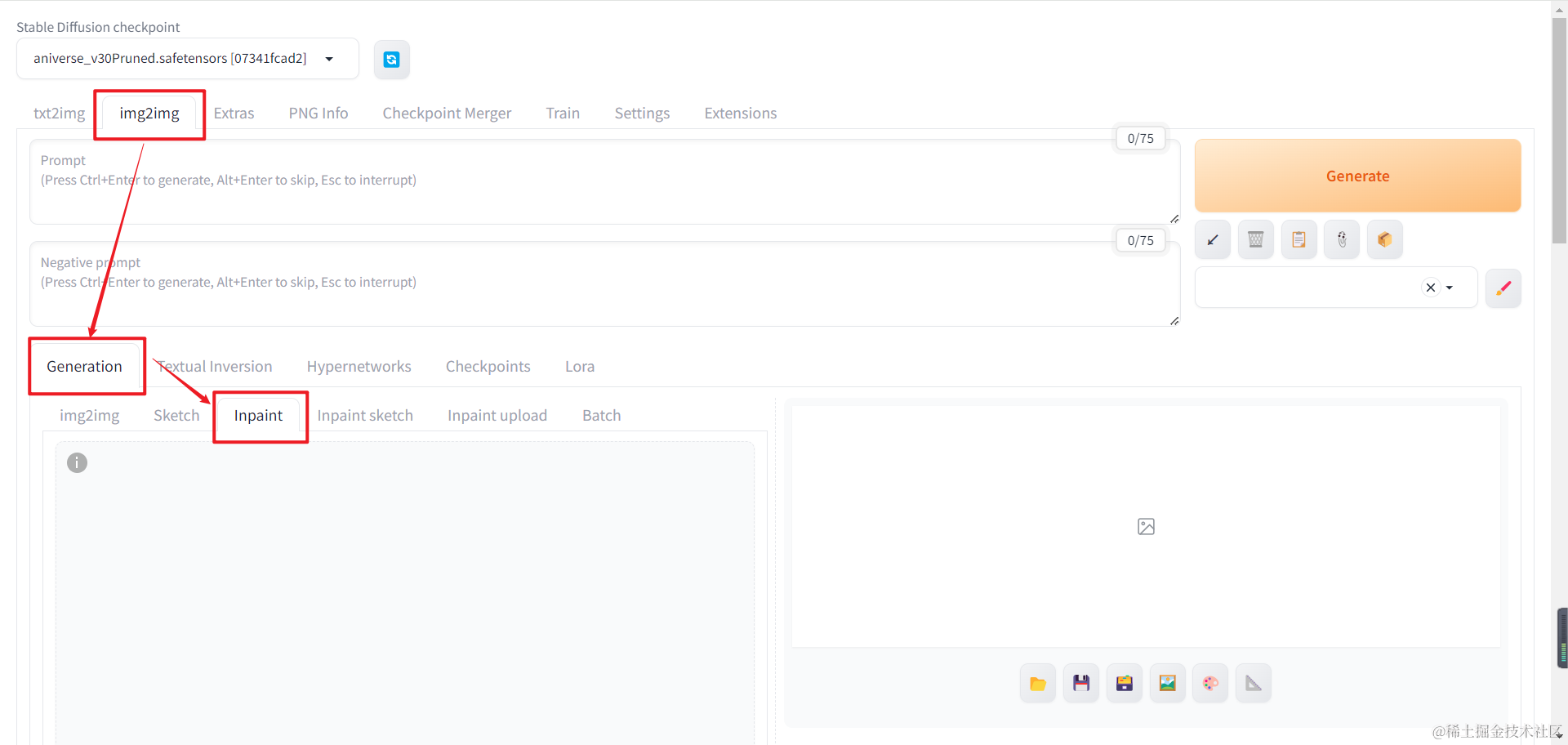Clear the styles selection with the X
This screenshot has height=745, width=1568.
1431,288
